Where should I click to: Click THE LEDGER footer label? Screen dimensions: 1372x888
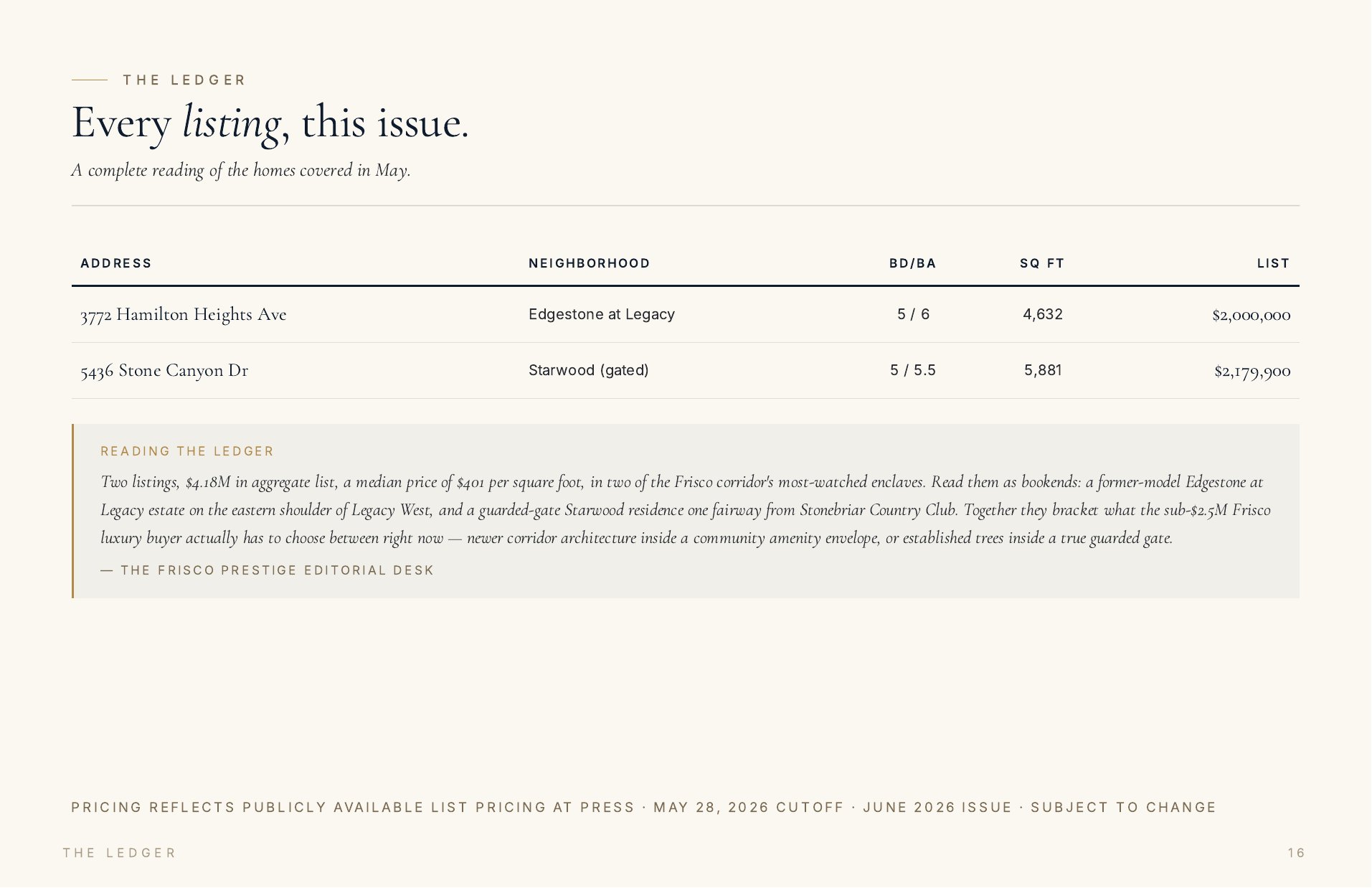tap(119, 853)
